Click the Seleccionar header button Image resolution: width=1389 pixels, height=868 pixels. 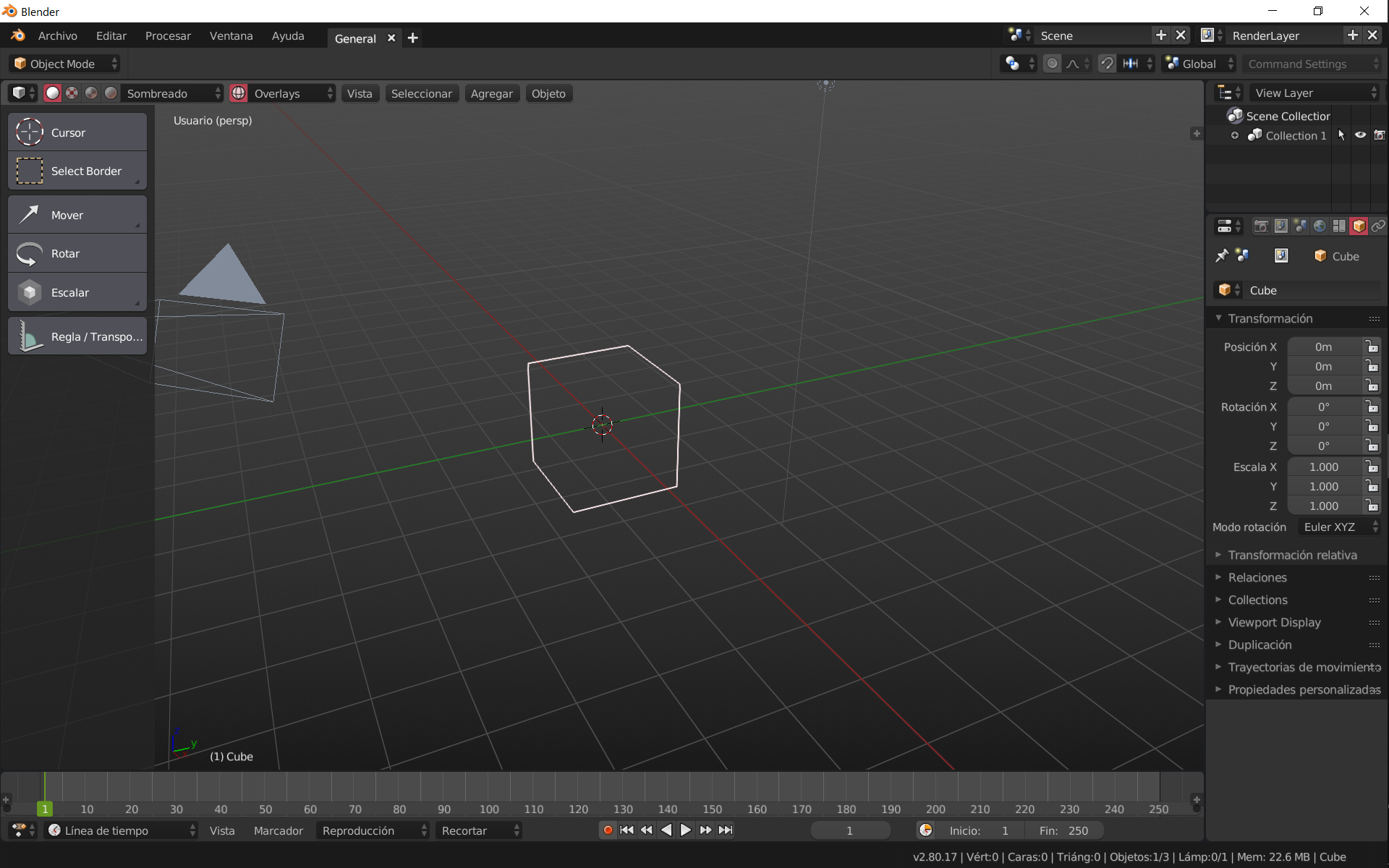point(421,93)
